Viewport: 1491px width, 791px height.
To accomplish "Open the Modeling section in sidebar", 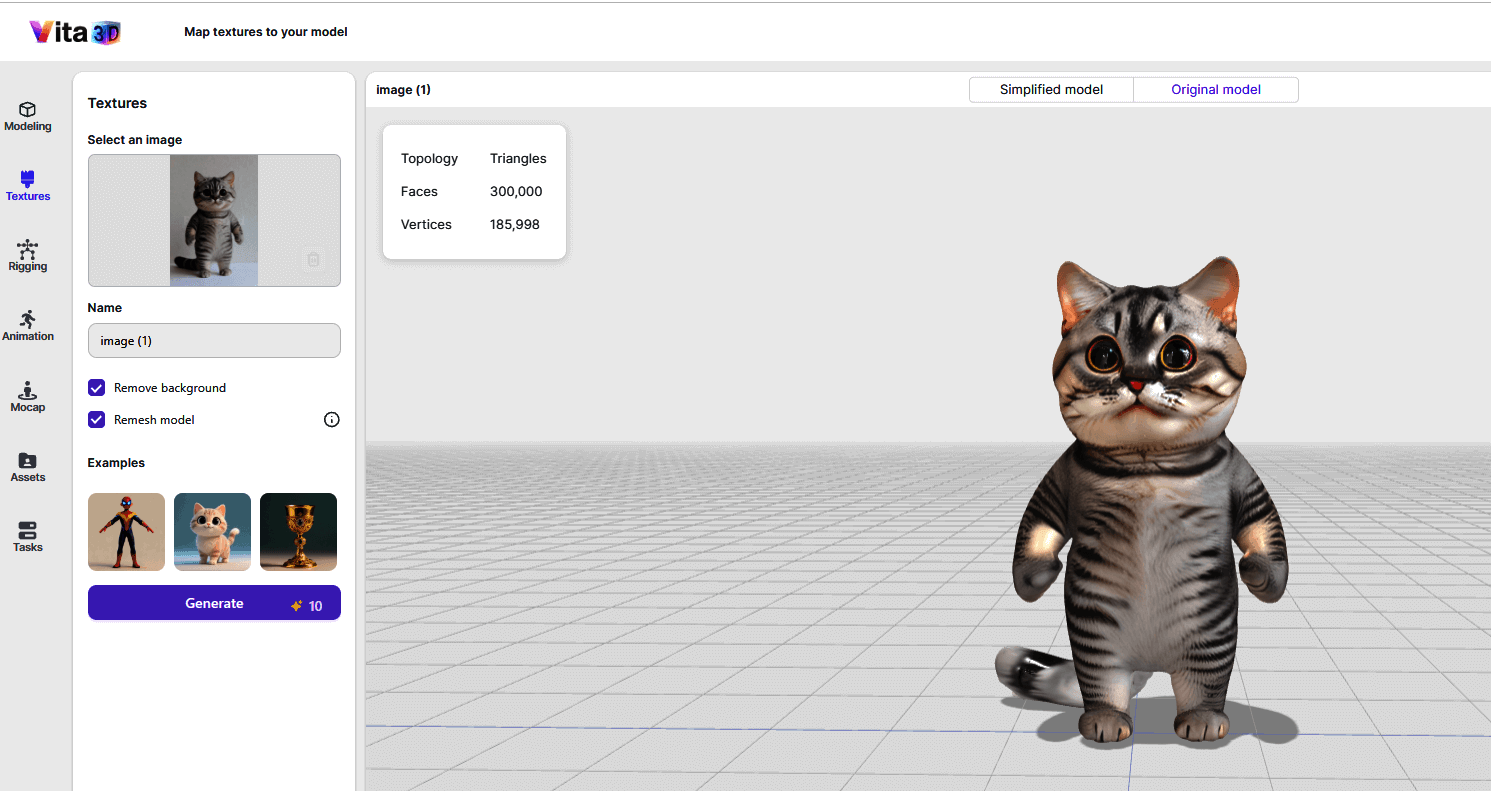I will coord(28,116).
